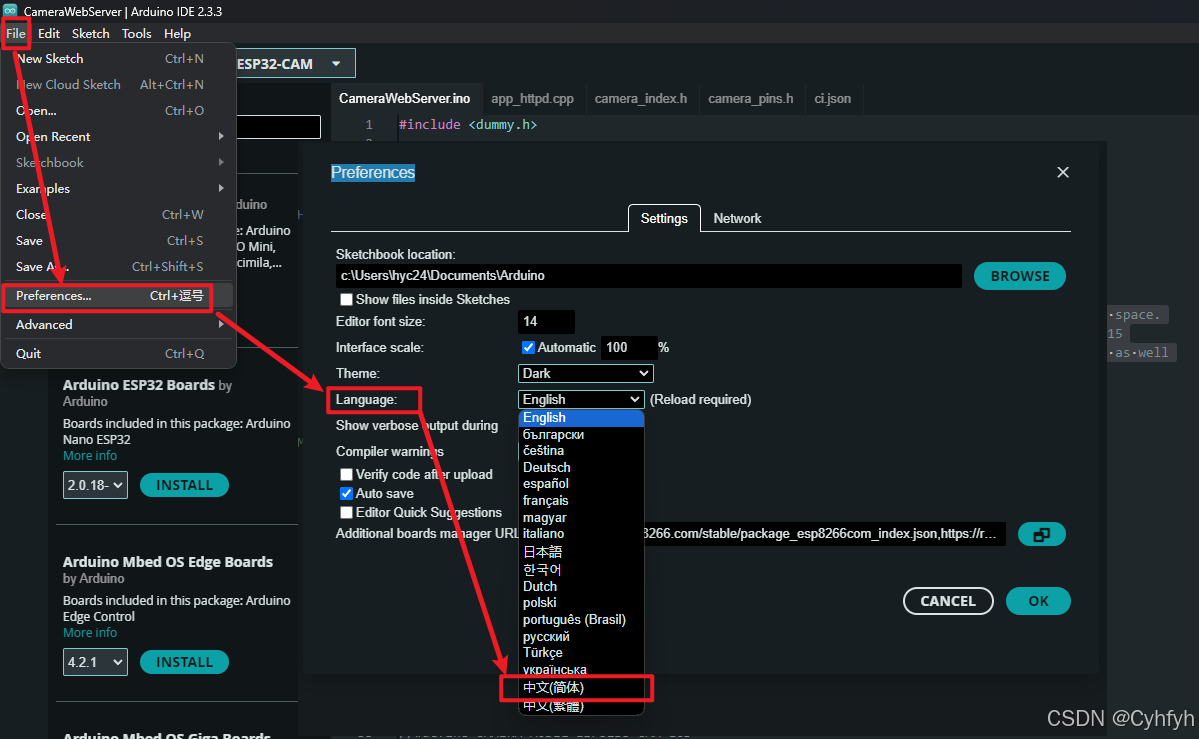Select português (Brasil) in the language list

(581, 620)
